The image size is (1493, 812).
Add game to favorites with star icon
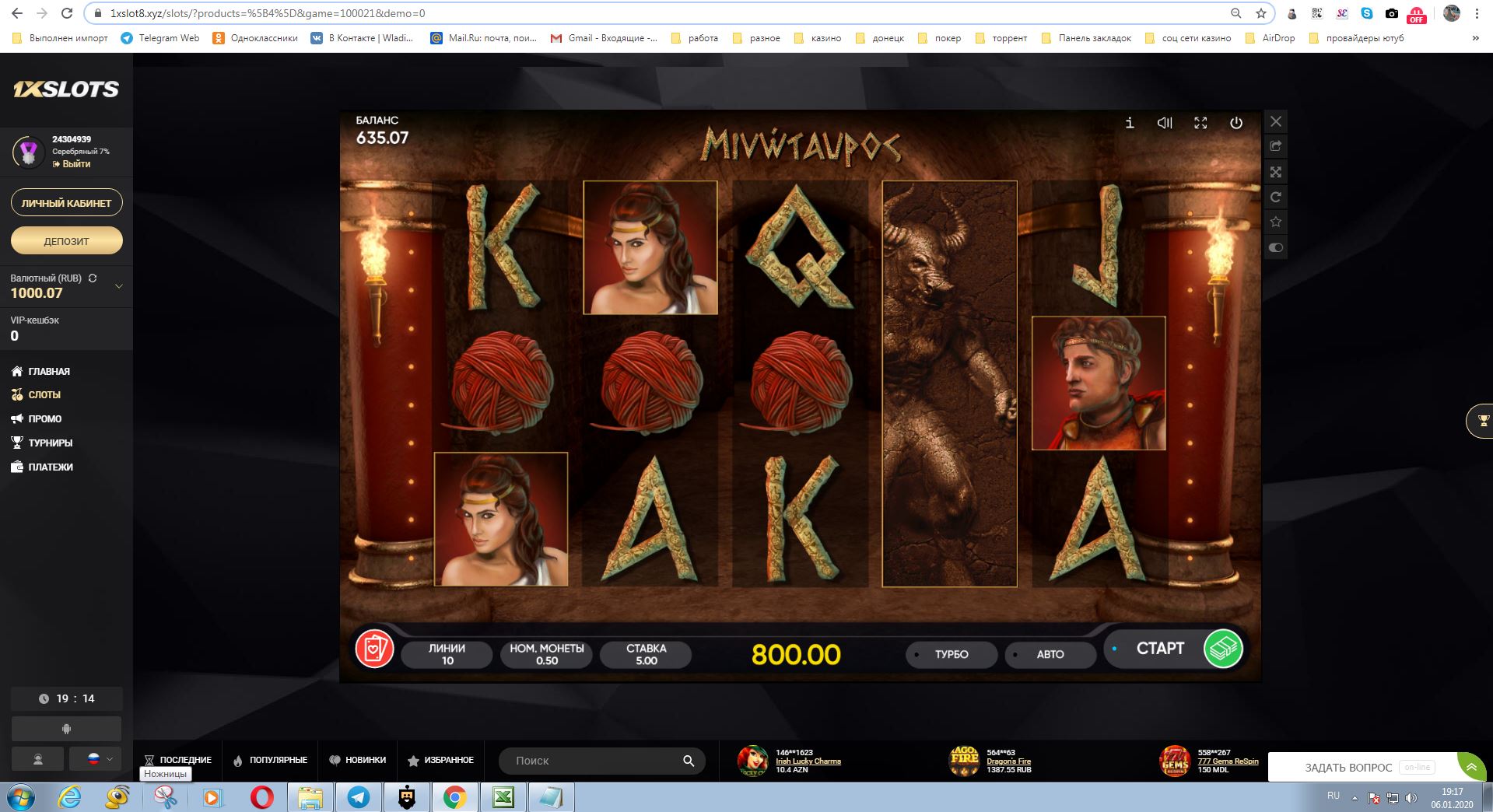pos(1276,222)
